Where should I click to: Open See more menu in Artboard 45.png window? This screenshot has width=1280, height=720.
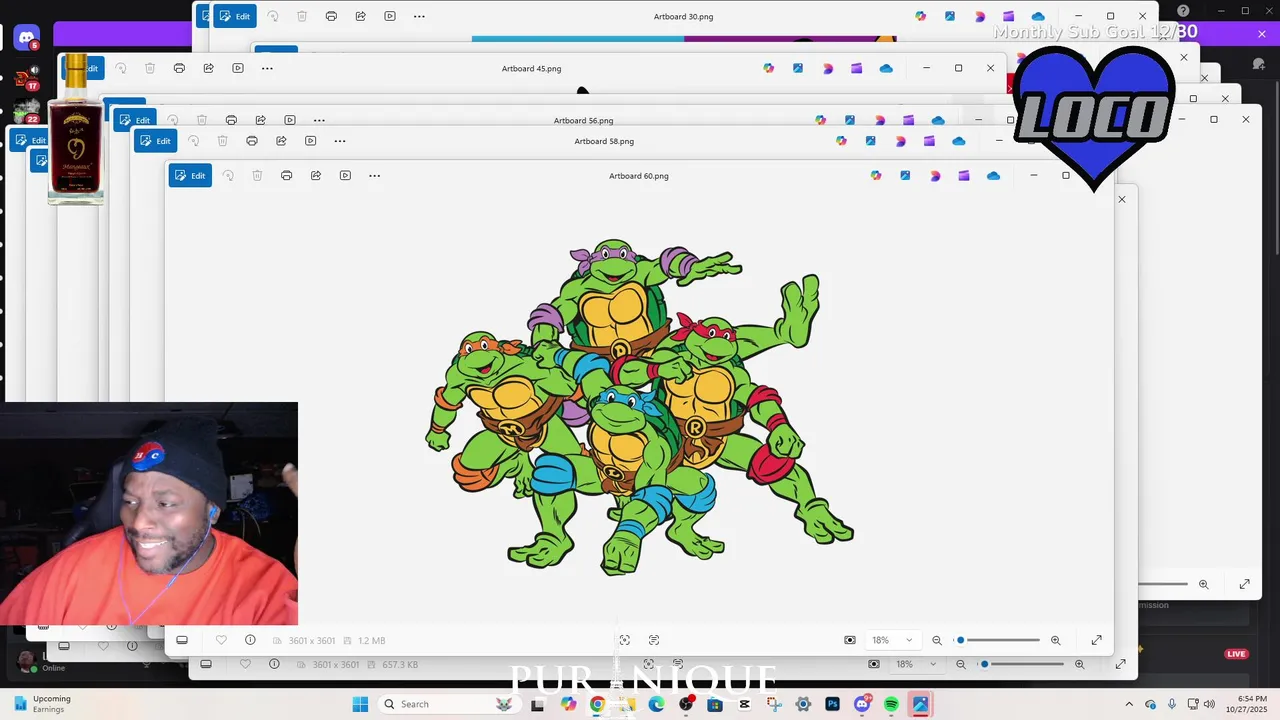pyautogui.click(x=267, y=68)
